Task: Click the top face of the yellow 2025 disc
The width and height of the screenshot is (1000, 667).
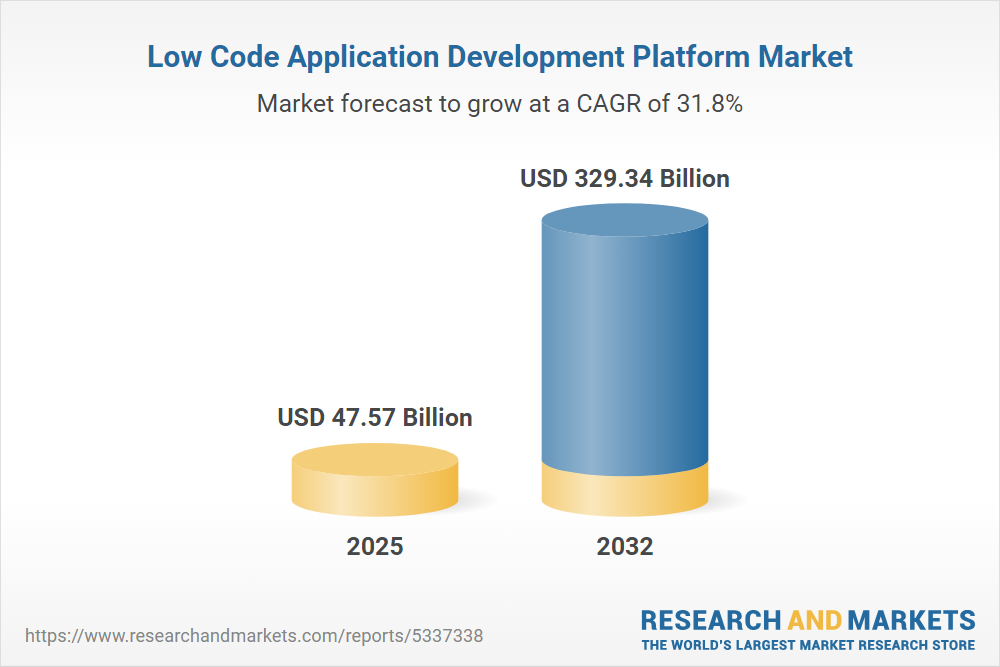Action: pos(375,460)
